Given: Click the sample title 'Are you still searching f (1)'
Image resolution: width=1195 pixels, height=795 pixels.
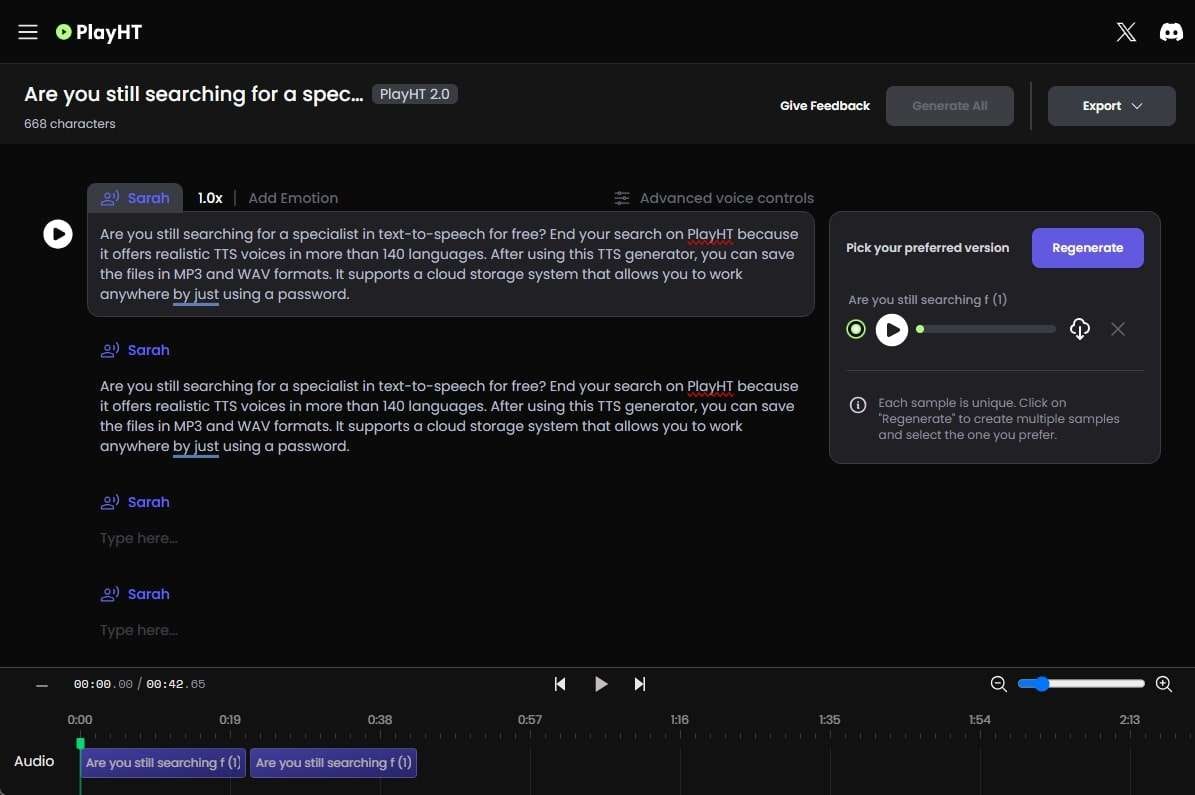Looking at the screenshot, I should [x=927, y=300].
